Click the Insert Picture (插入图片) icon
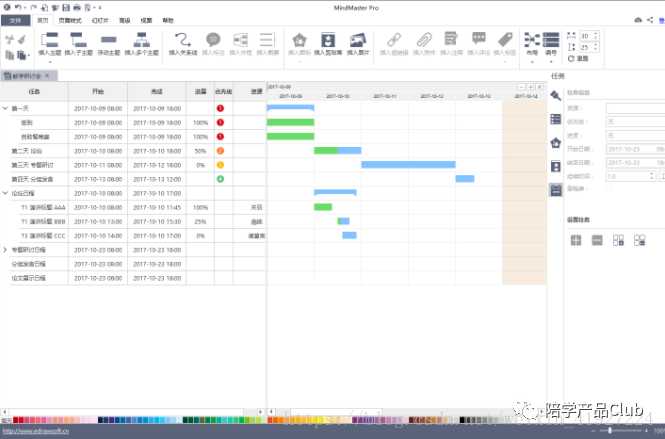Image resolution: width=665 pixels, height=439 pixels. click(358, 40)
